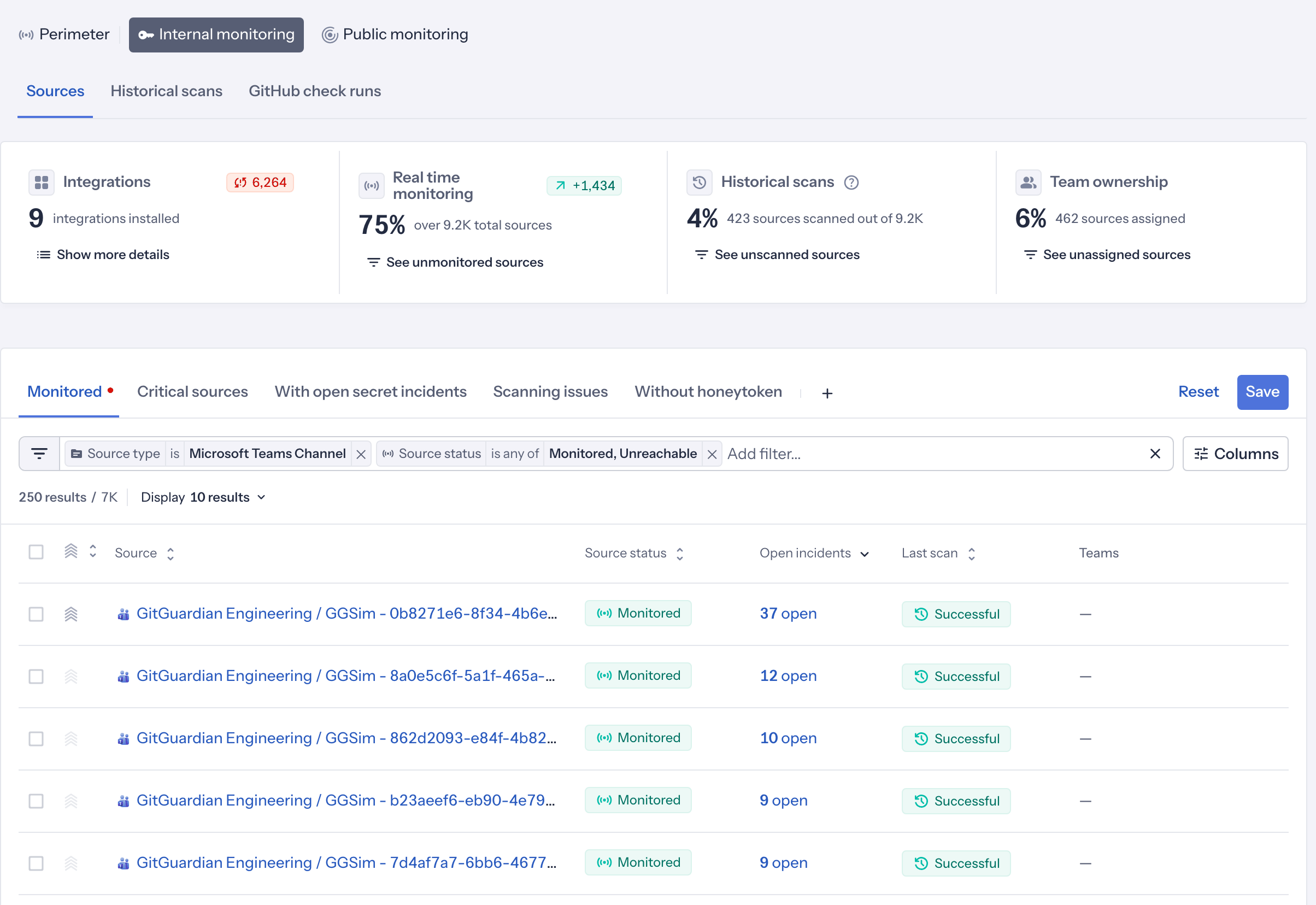Screen dimensions: 1316x905
Task: Open the Scanning issues view tab
Action: tap(550, 392)
